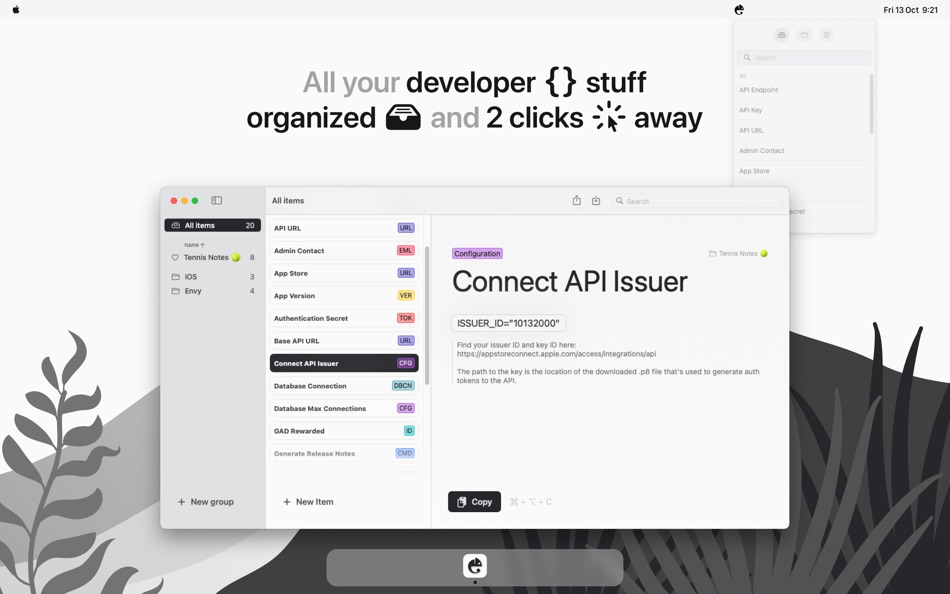Select the heart icon beside Tennis Notes

point(174,257)
